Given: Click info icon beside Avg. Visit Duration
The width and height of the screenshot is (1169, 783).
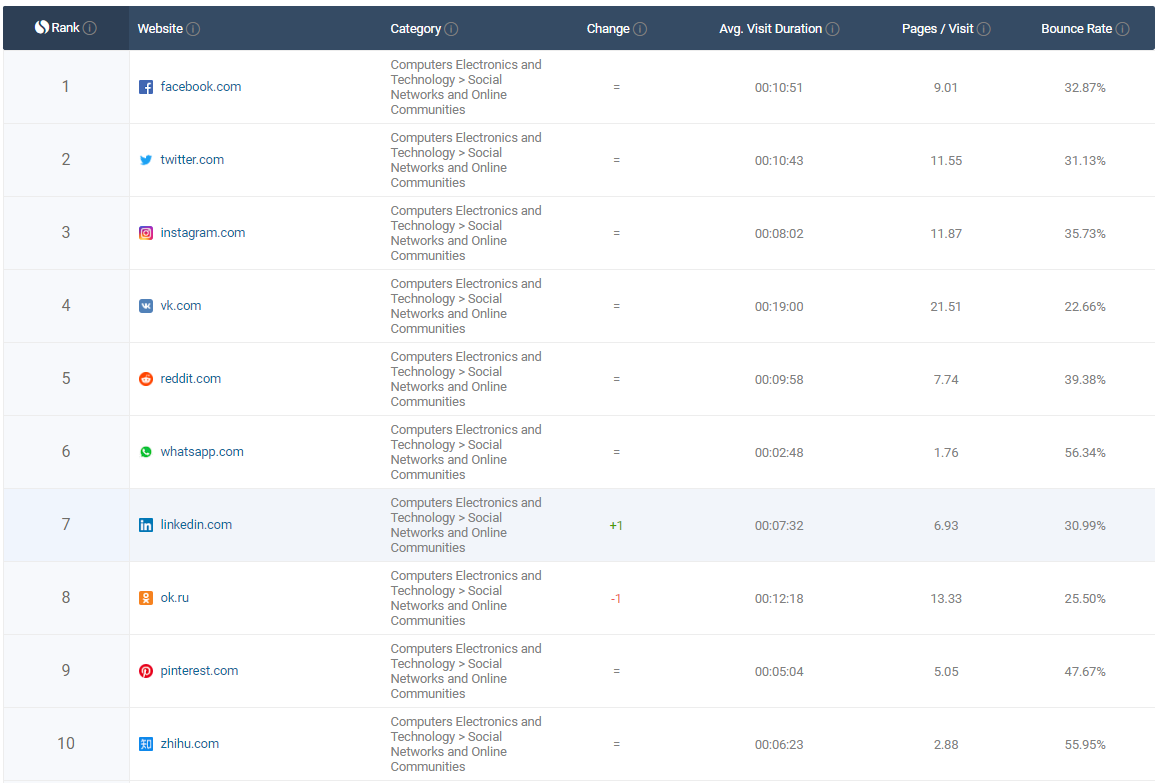Looking at the screenshot, I should 833,29.
